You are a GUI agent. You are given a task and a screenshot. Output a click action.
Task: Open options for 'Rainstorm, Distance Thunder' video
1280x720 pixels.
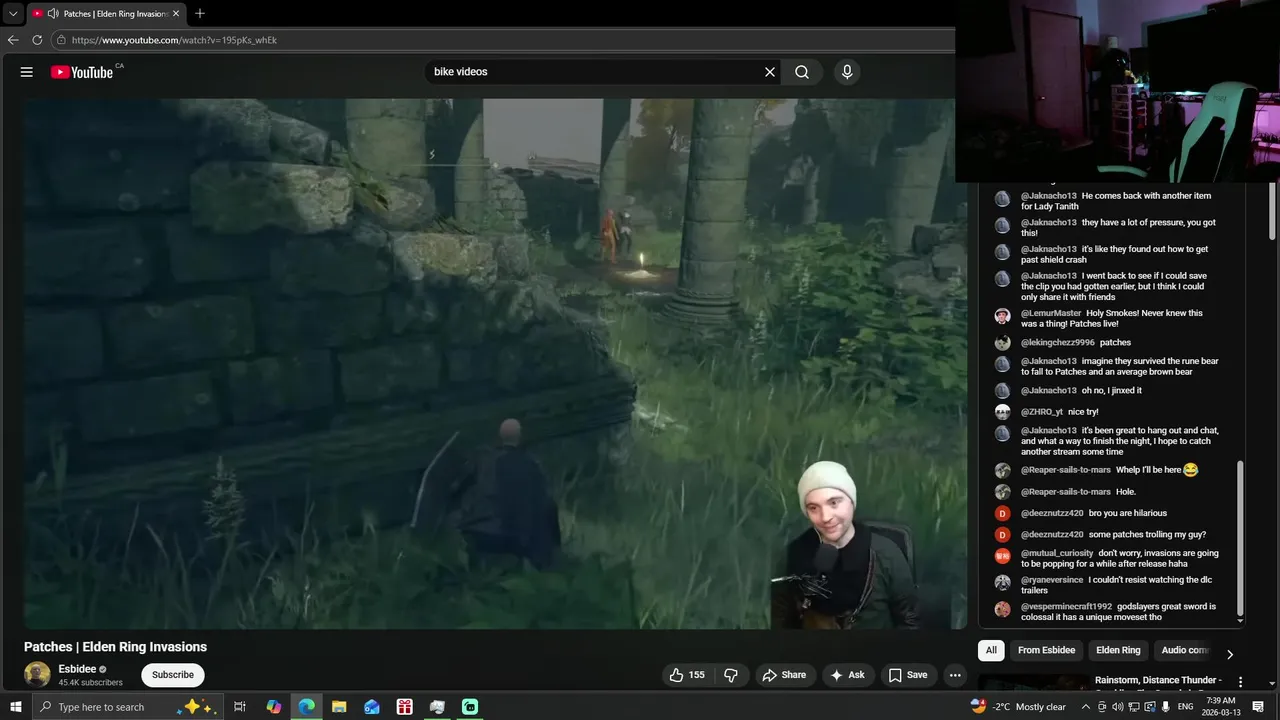[x=1241, y=682]
